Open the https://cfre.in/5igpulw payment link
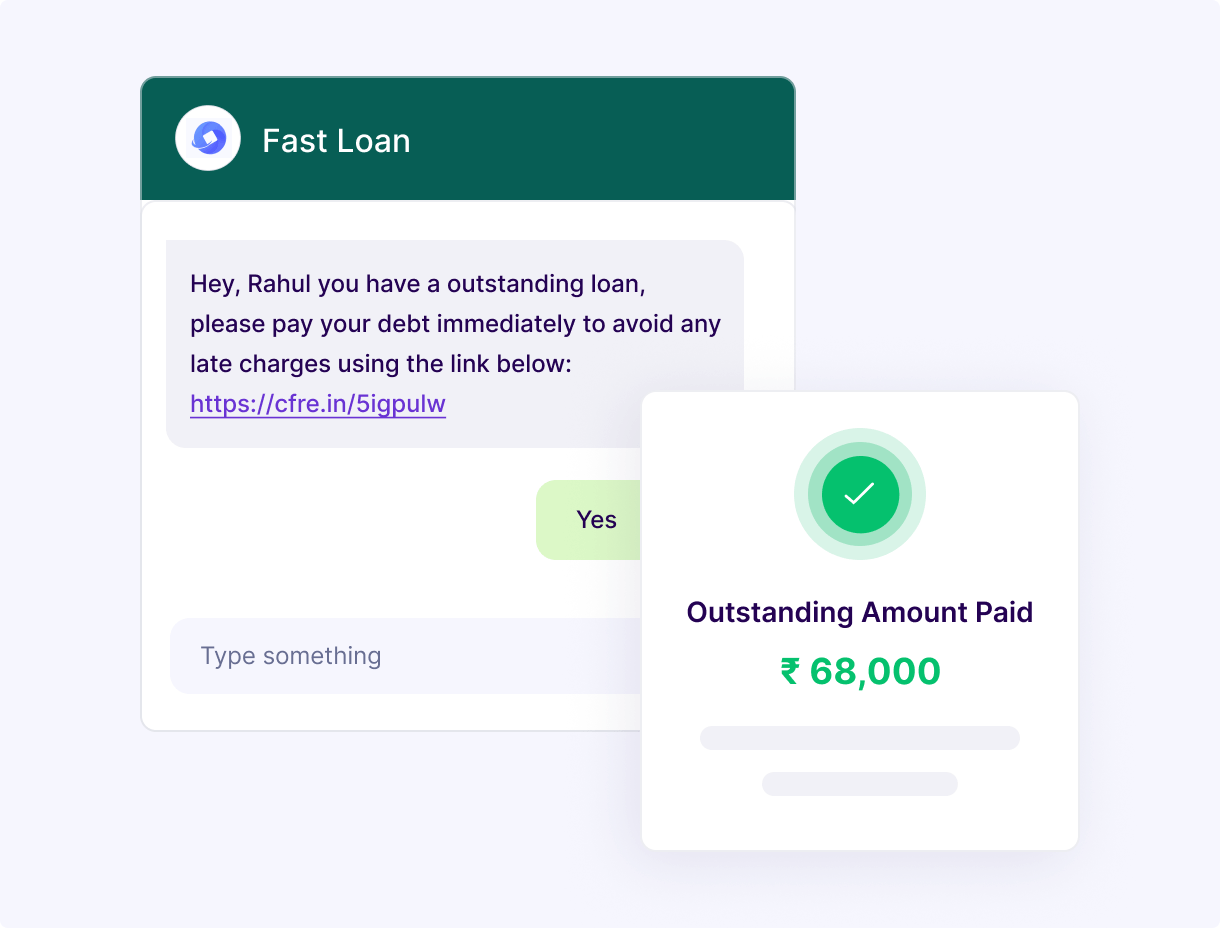 (318, 404)
